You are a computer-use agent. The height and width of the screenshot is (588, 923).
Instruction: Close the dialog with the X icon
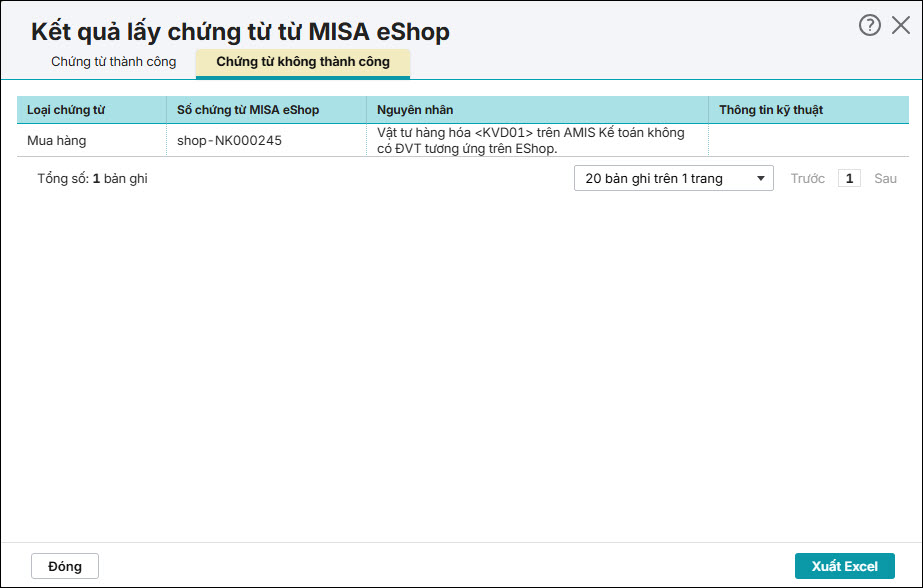(900, 26)
